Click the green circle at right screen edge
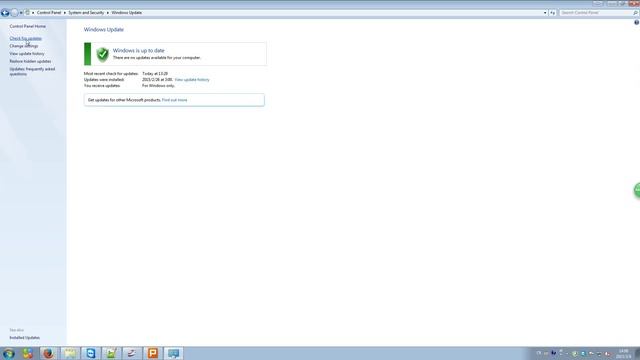 click(x=637, y=190)
